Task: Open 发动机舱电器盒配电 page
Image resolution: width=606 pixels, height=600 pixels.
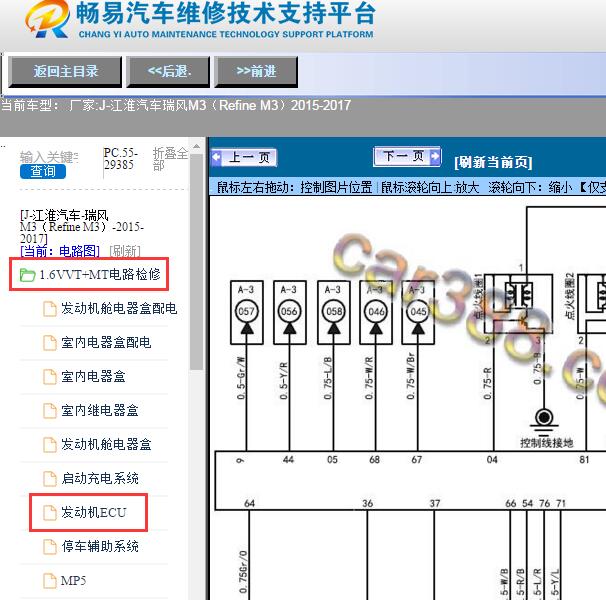Action: 119,309
